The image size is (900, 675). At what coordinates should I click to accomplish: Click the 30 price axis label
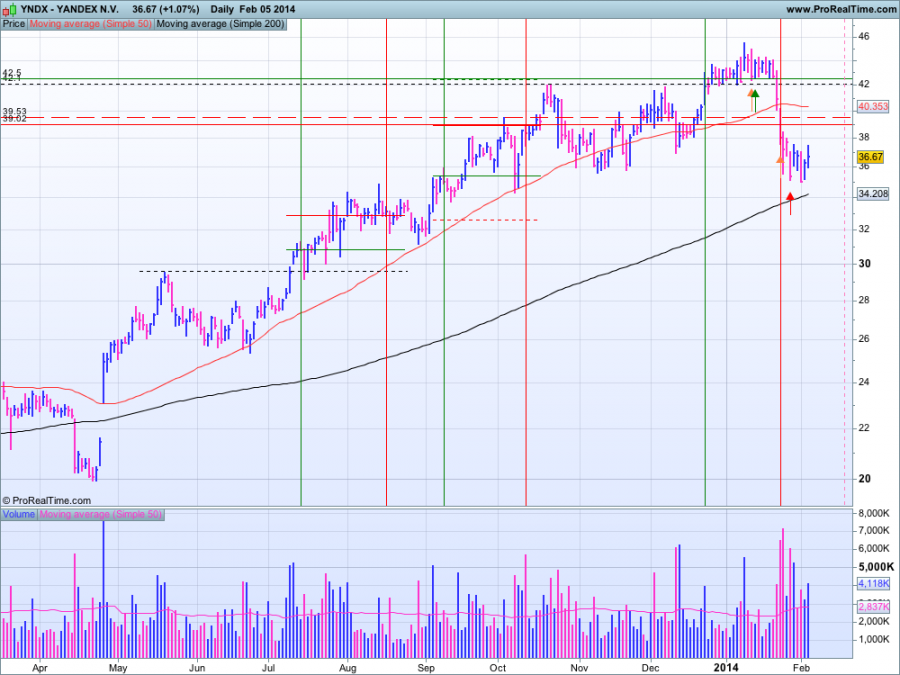tap(864, 263)
